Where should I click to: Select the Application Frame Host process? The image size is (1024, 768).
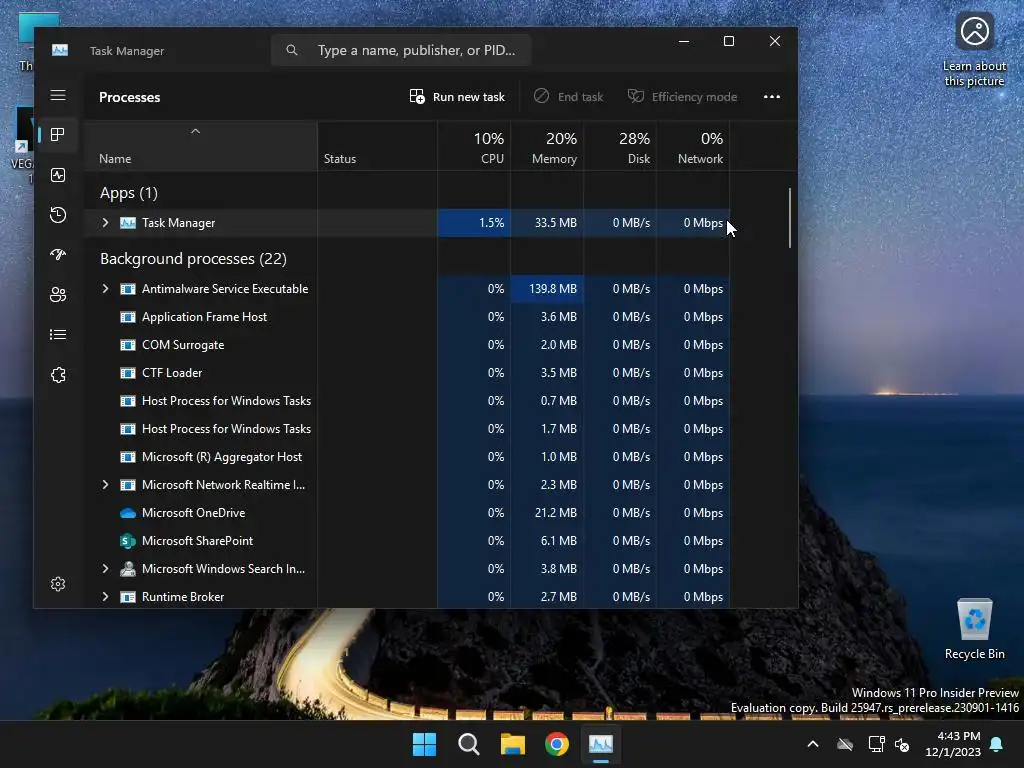407,317
